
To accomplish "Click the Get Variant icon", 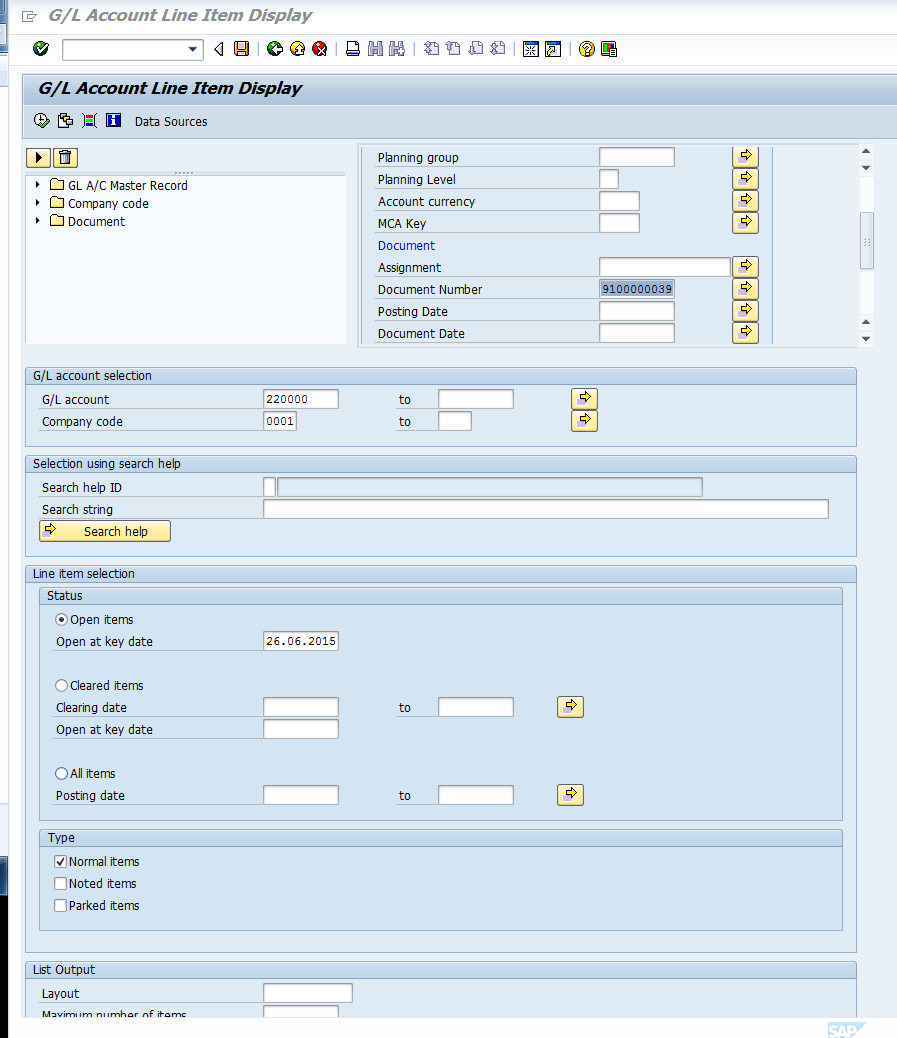I will click(66, 120).
